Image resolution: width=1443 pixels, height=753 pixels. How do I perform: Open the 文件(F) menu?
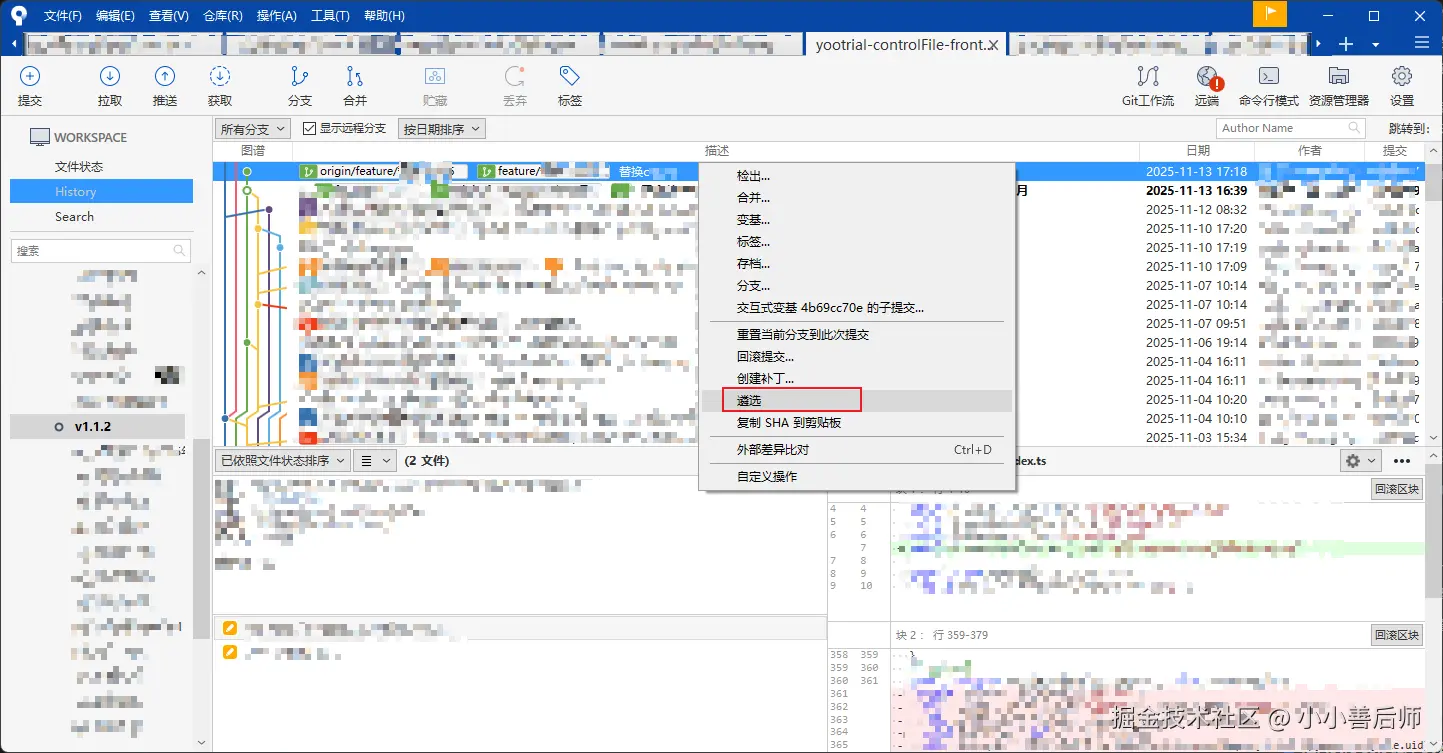coord(63,15)
